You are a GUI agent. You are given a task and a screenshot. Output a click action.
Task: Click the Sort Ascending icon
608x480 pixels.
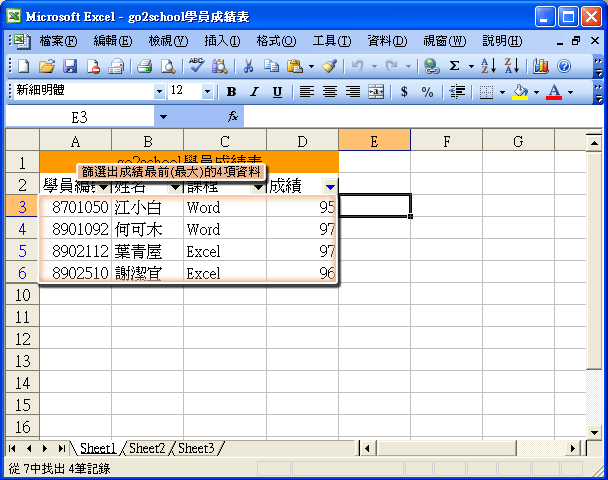pos(487,66)
